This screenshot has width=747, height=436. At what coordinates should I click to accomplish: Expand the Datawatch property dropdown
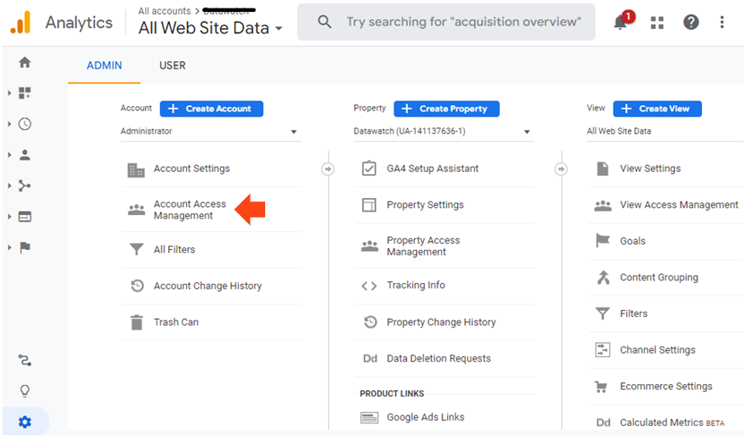(x=441, y=131)
